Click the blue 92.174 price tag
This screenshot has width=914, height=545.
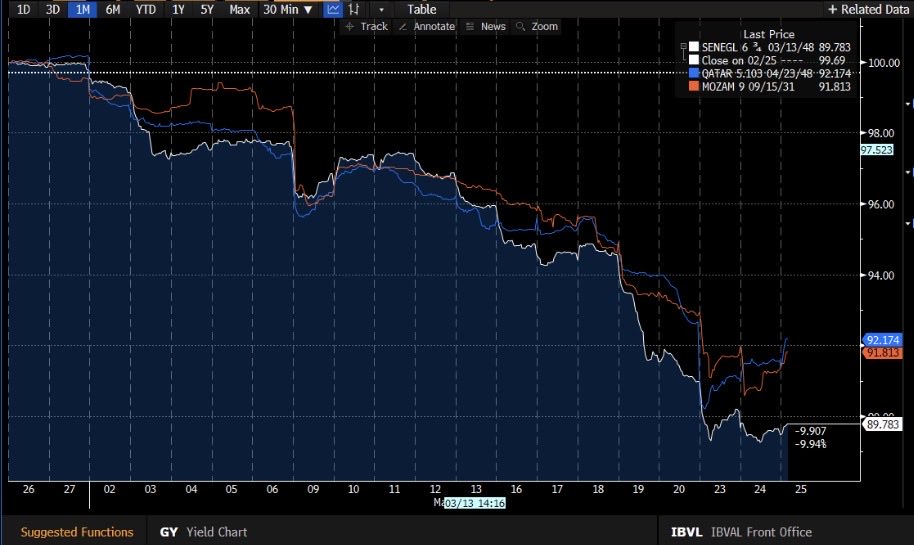[883, 340]
